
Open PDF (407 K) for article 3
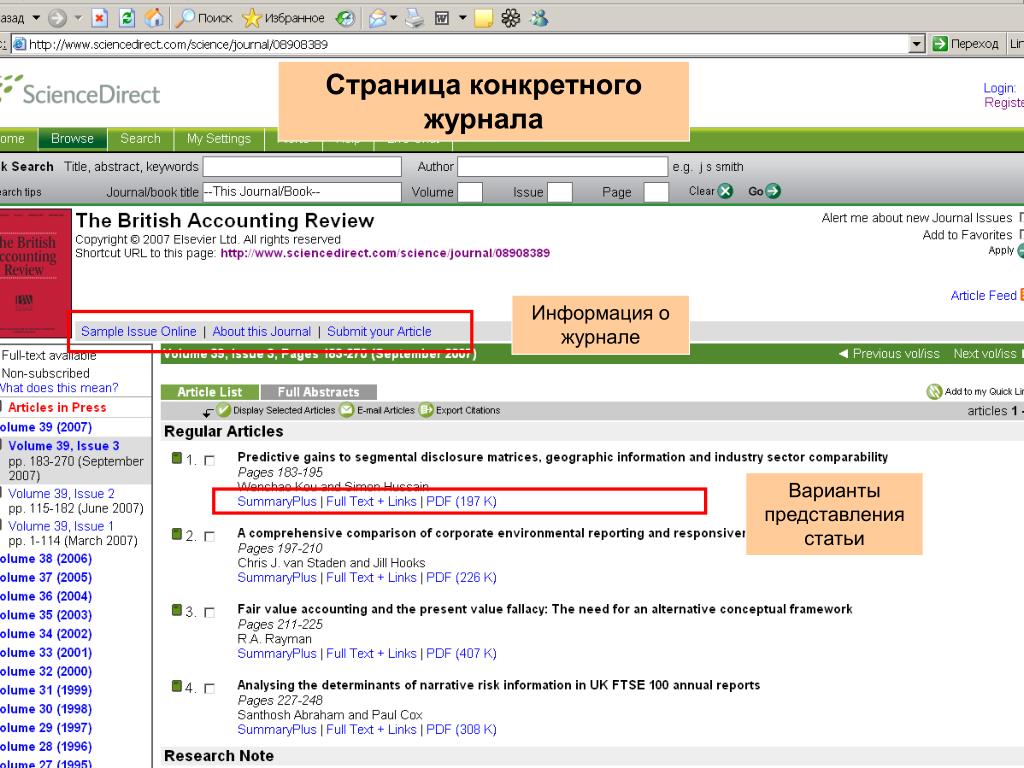[x=461, y=653]
